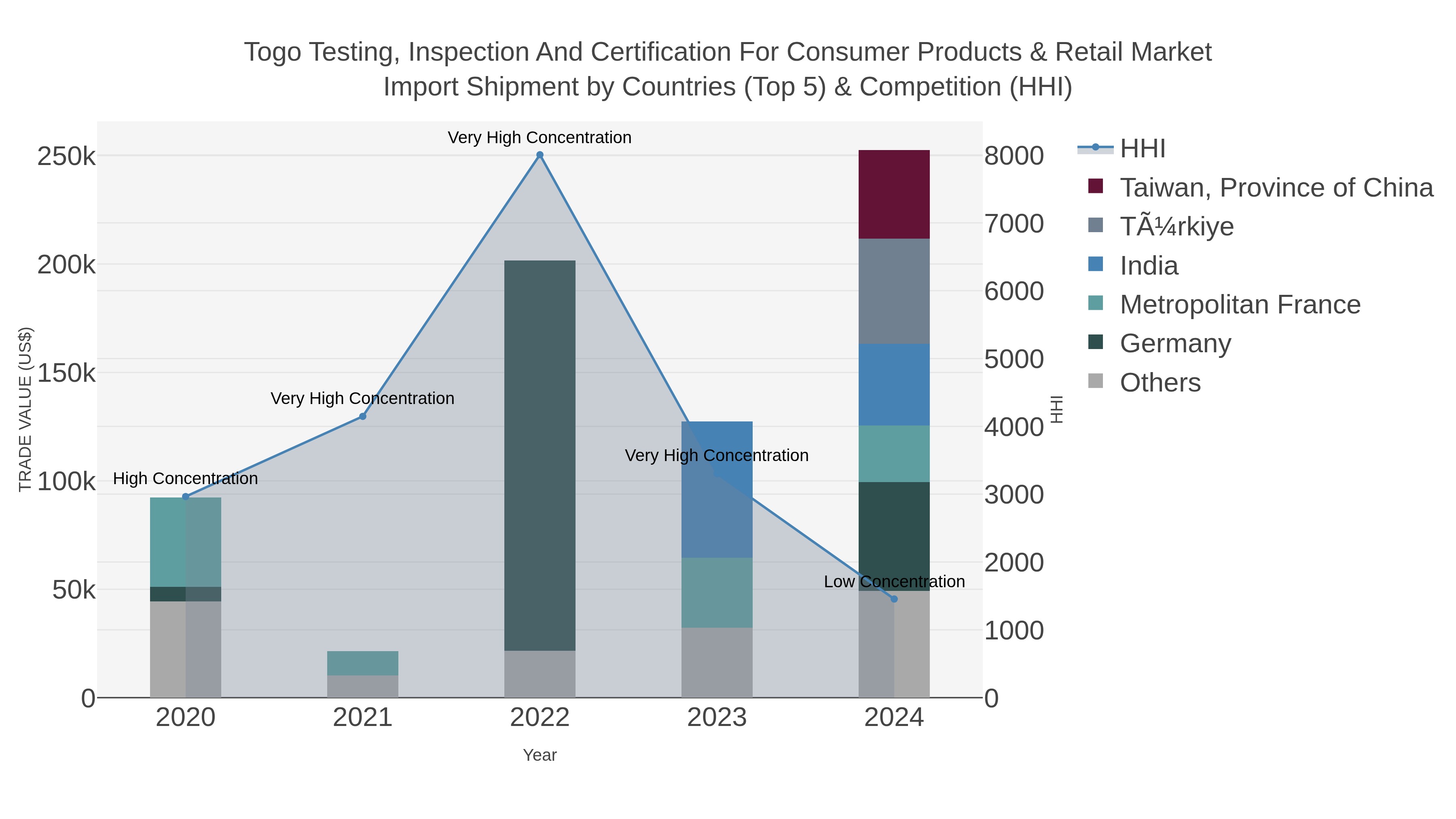Click the Türkiye bar segment in 2024
The width and height of the screenshot is (1456, 819).
pos(894,291)
